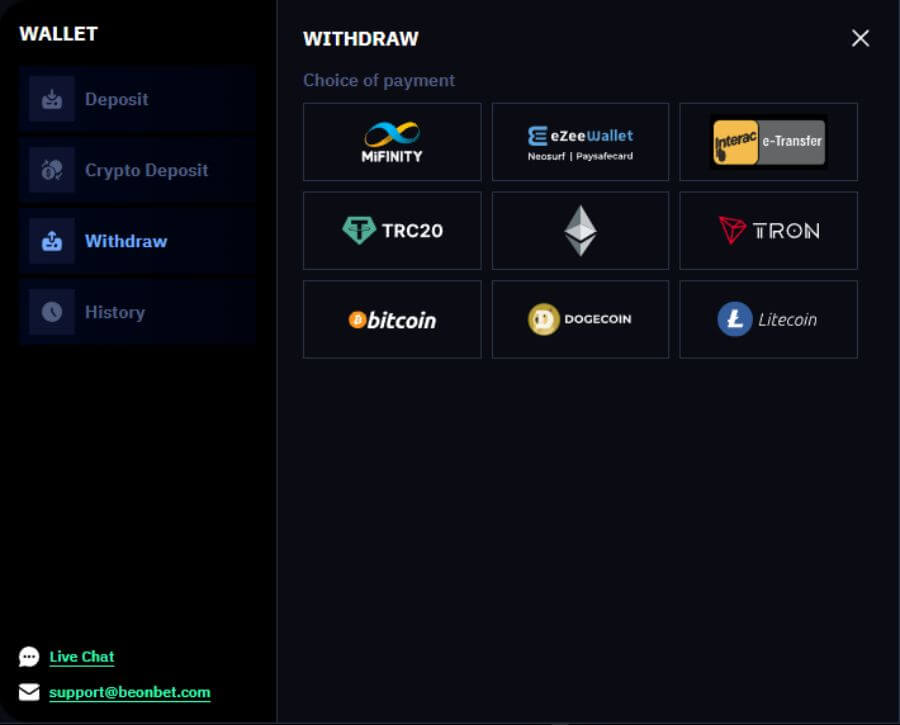This screenshot has width=900, height=725.
Task: Select Litecoin withdrawal option
Action: click(769, 319)
